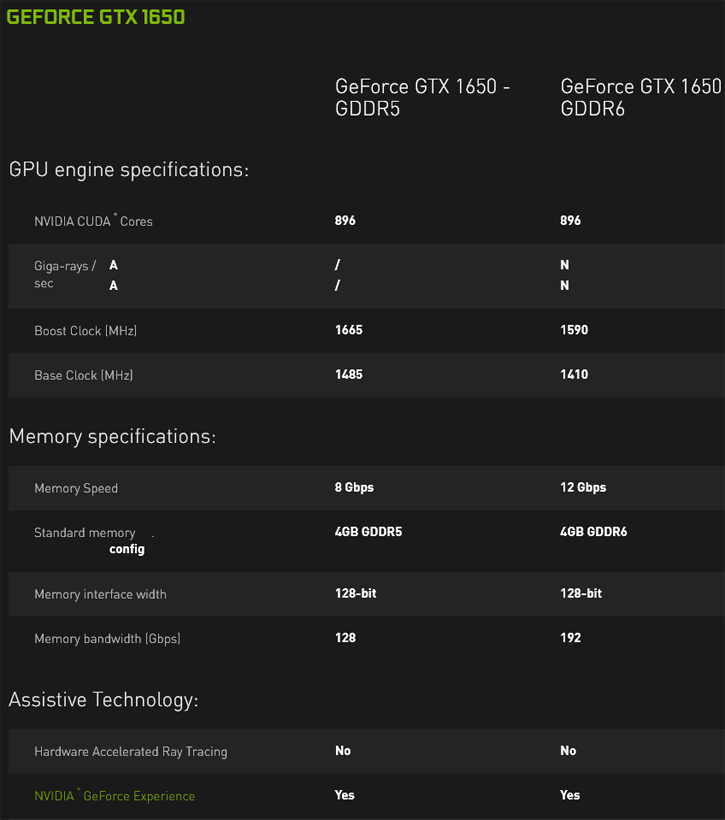
Task: Select the GeForce GTX 1650 GDDR5 column header
Action: [422, 97]
